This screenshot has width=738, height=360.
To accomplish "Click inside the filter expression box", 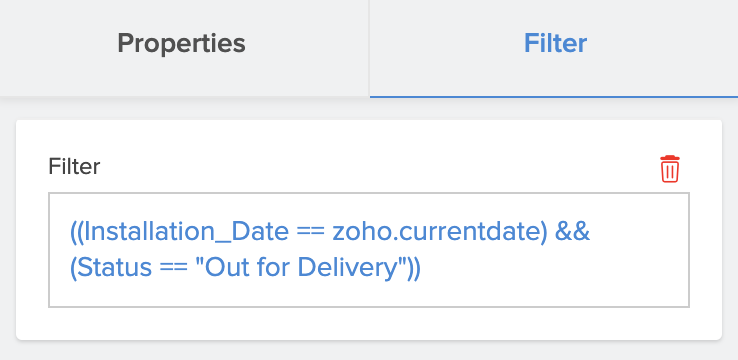I will coord(369,250).
